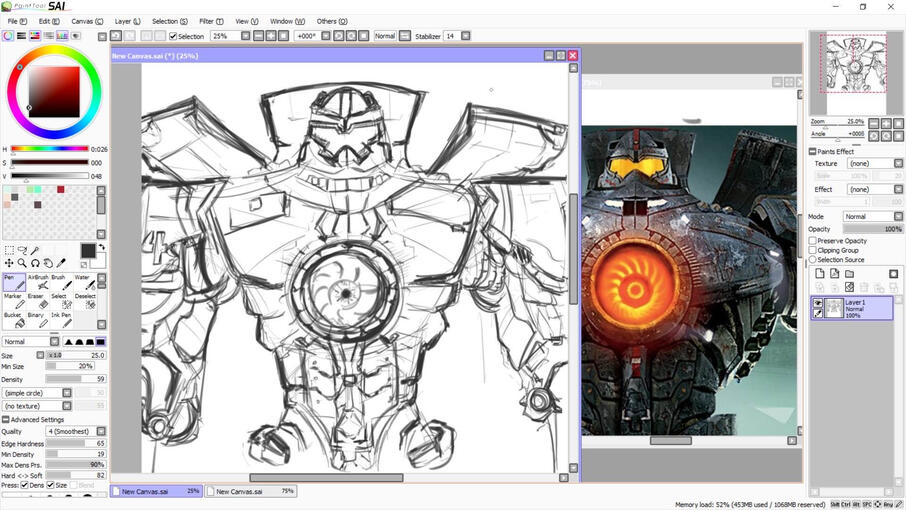Select Layer 1 thumbnail
906x510 pixels.
(x=834, y=308)
